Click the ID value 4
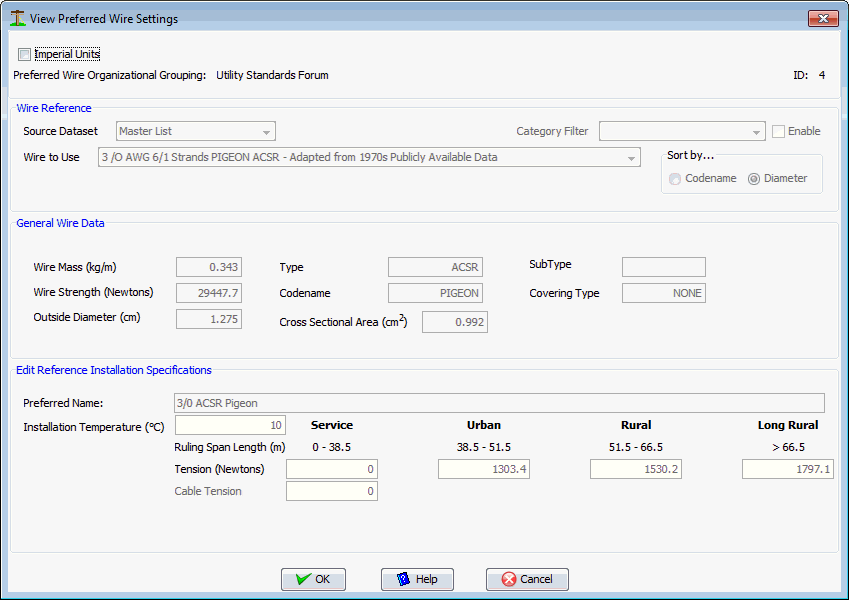The image size is (849, 600). [x=822, y=75]
